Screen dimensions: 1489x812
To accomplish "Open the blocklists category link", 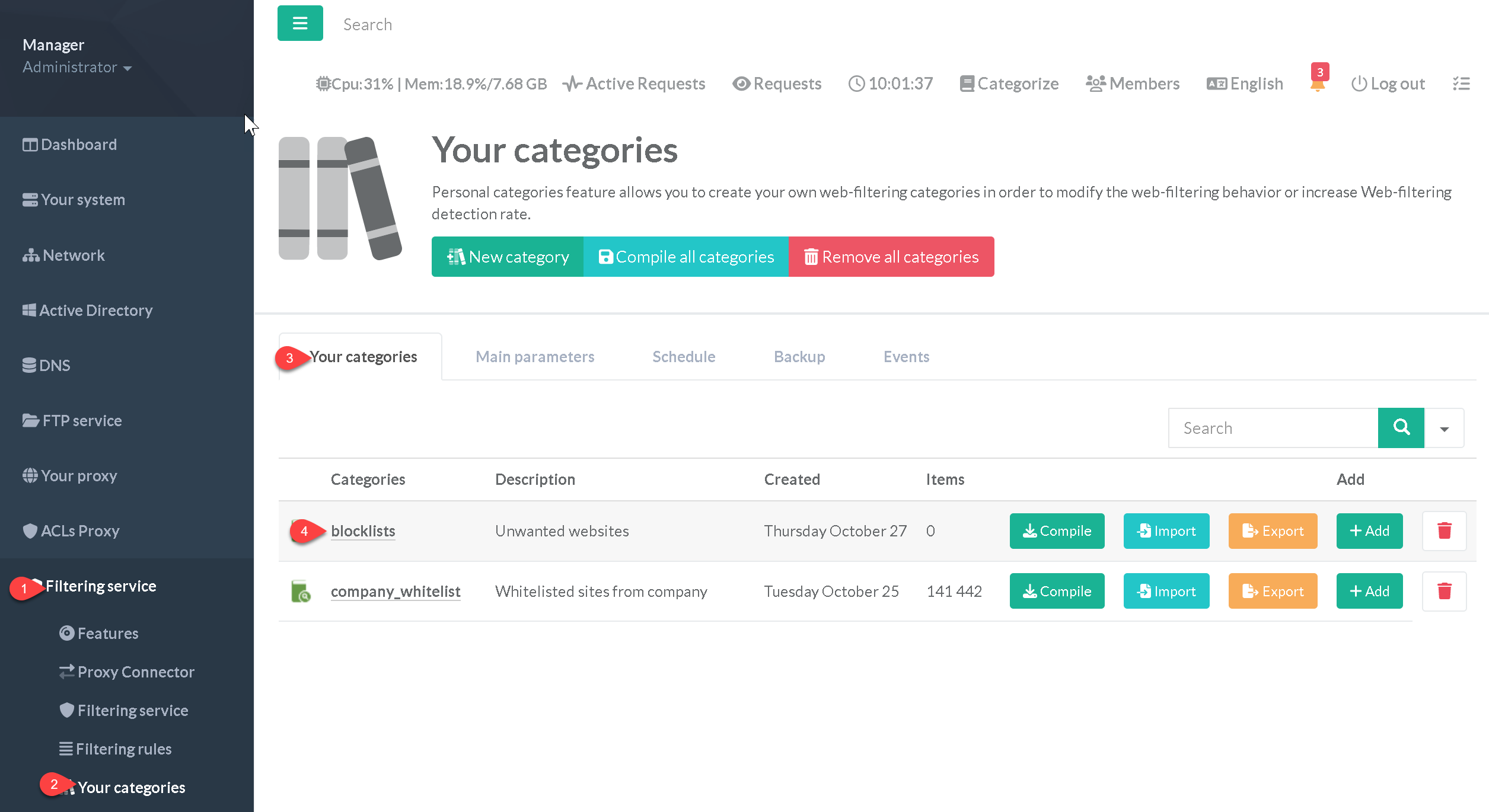I will (363, 530).
